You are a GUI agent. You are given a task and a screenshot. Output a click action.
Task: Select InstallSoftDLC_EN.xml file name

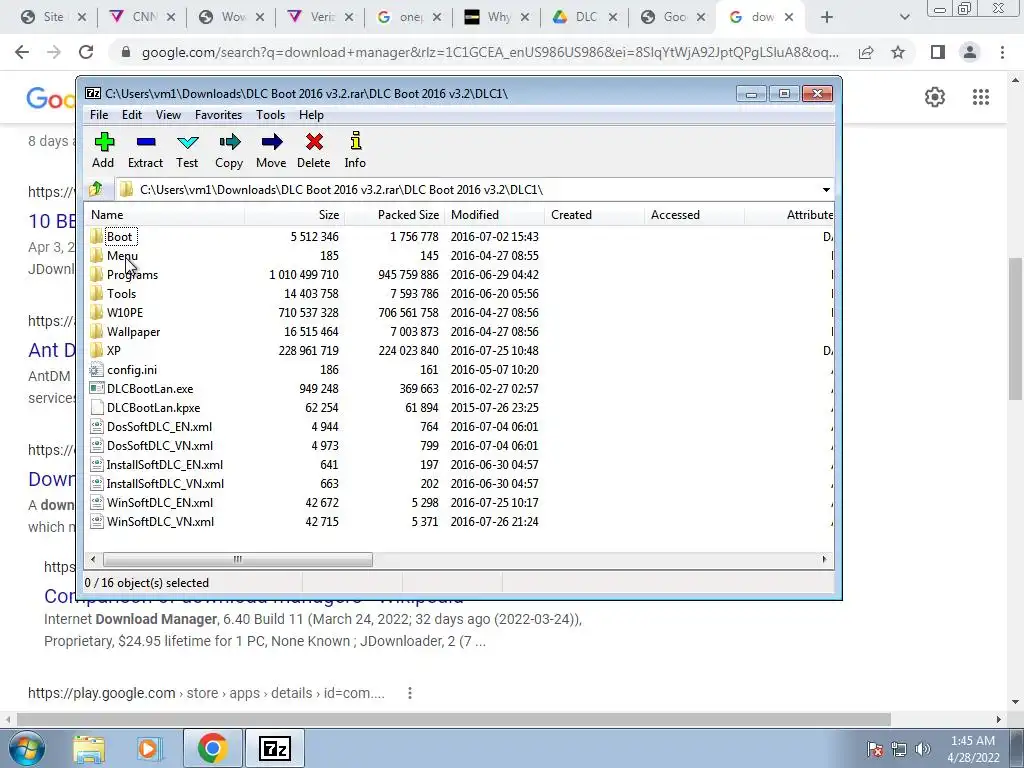(x=165, y=464)
